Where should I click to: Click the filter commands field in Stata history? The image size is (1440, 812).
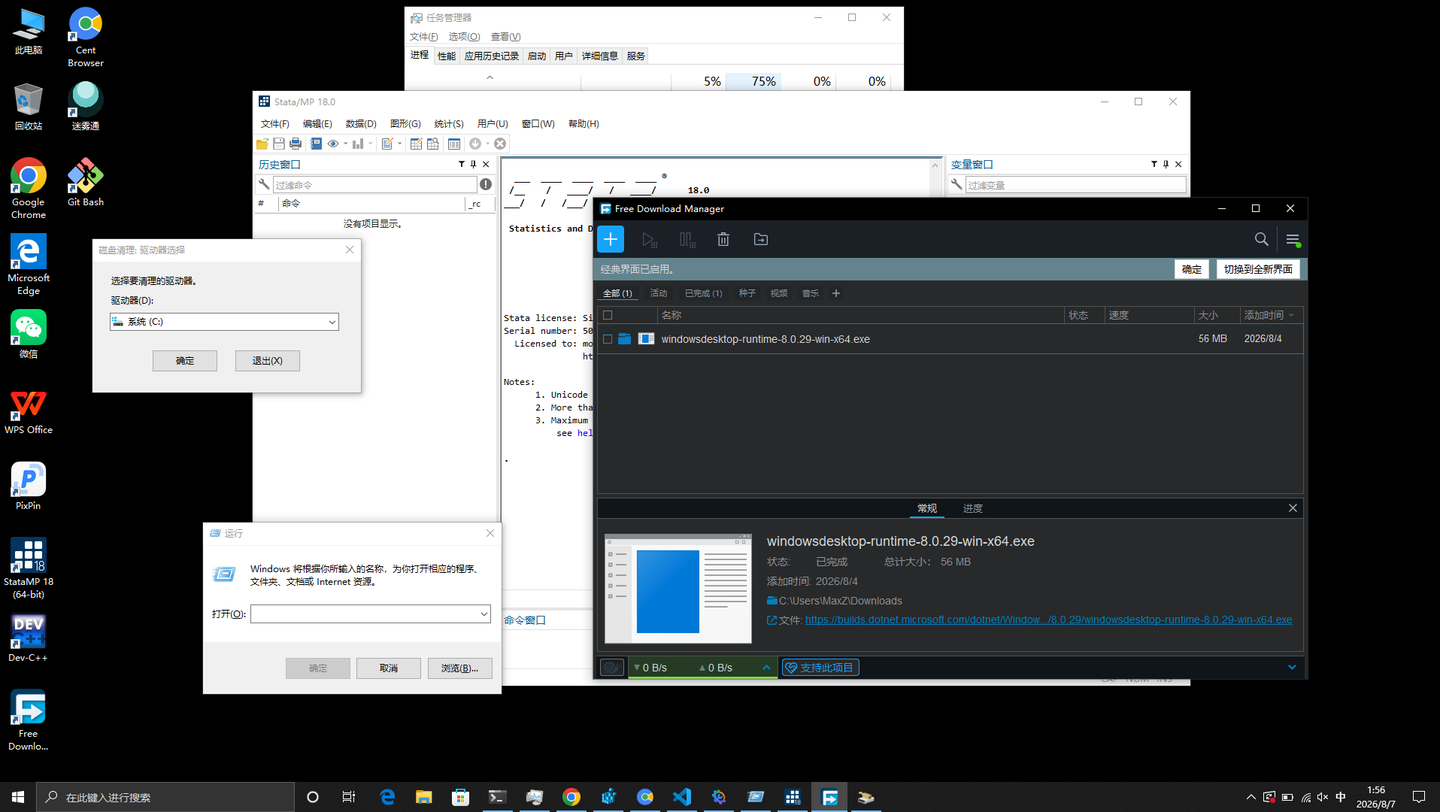coord(375,184)
